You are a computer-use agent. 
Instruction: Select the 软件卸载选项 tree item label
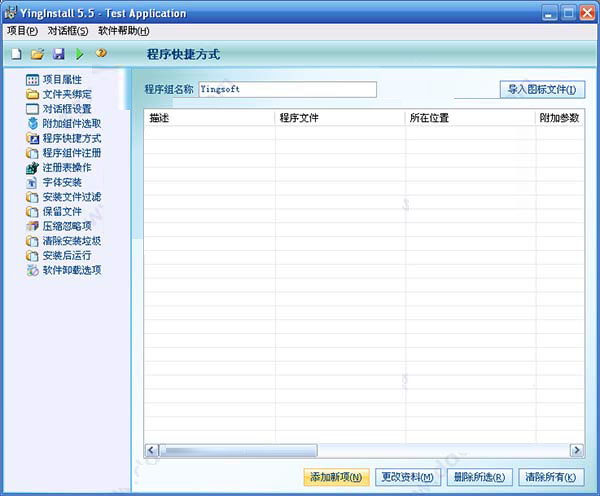[72, 270]
